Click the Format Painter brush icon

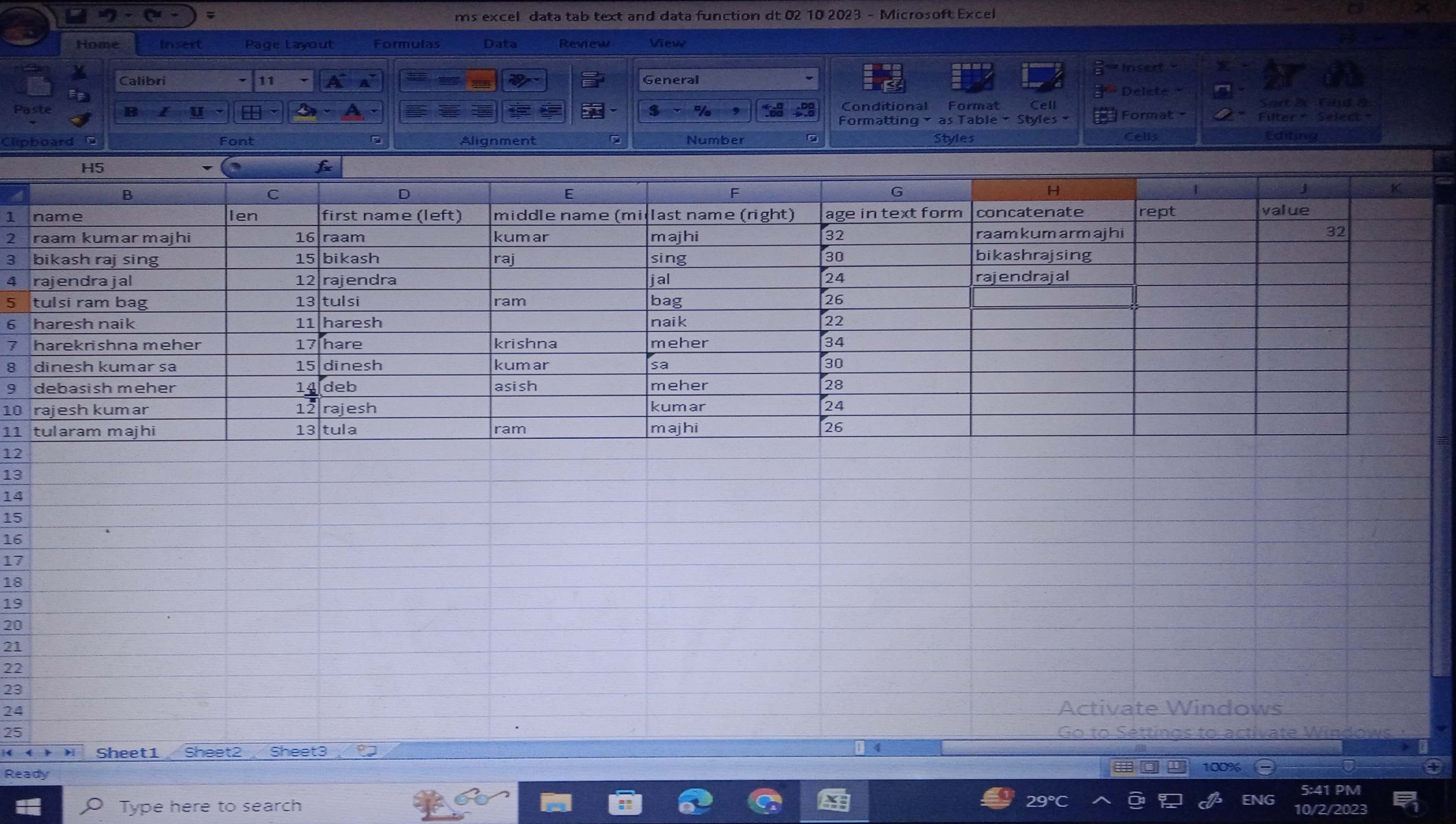tap(80, 120)
